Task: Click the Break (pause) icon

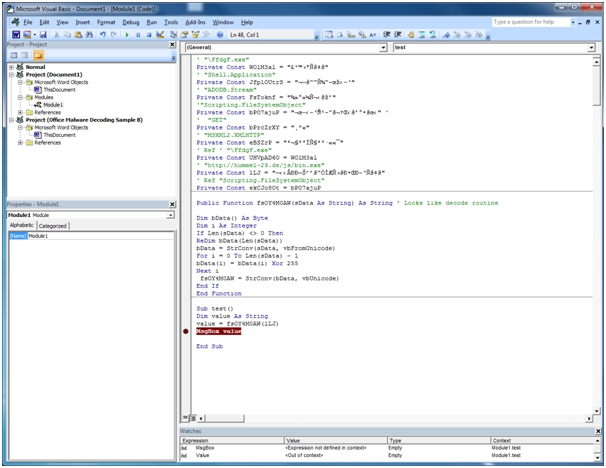Action: click(138, 35)
